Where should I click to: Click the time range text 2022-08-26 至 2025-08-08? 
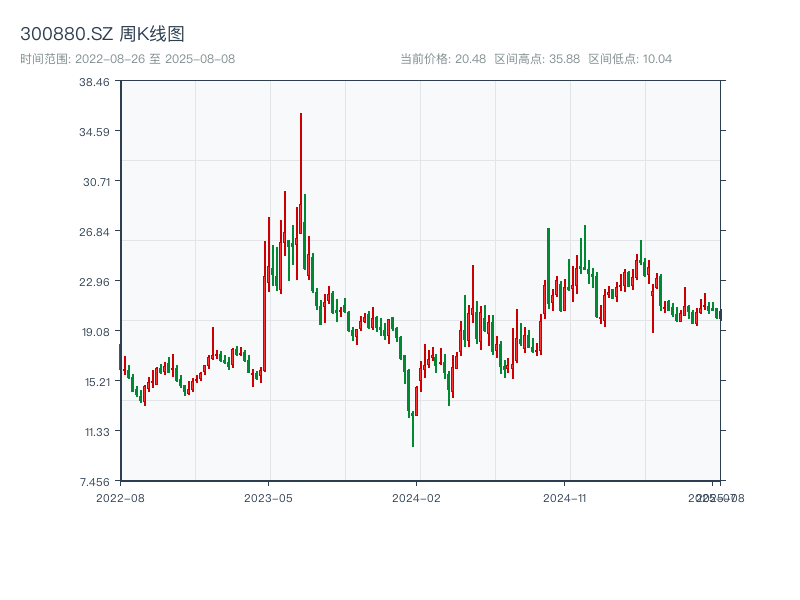tap(128, 59)
